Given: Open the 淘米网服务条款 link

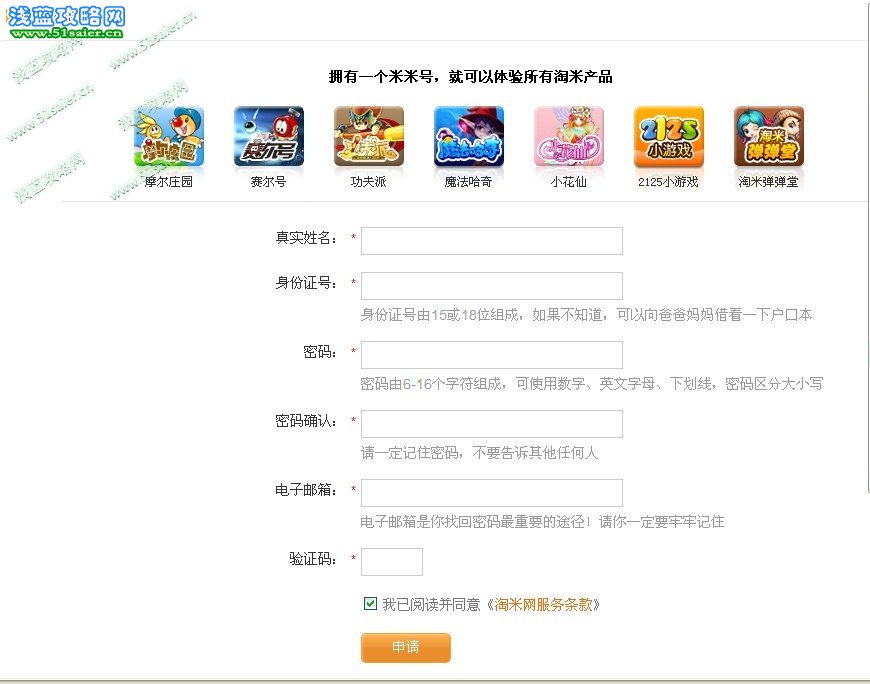Looking at the screenshot, I should click(x=543, y=604).
